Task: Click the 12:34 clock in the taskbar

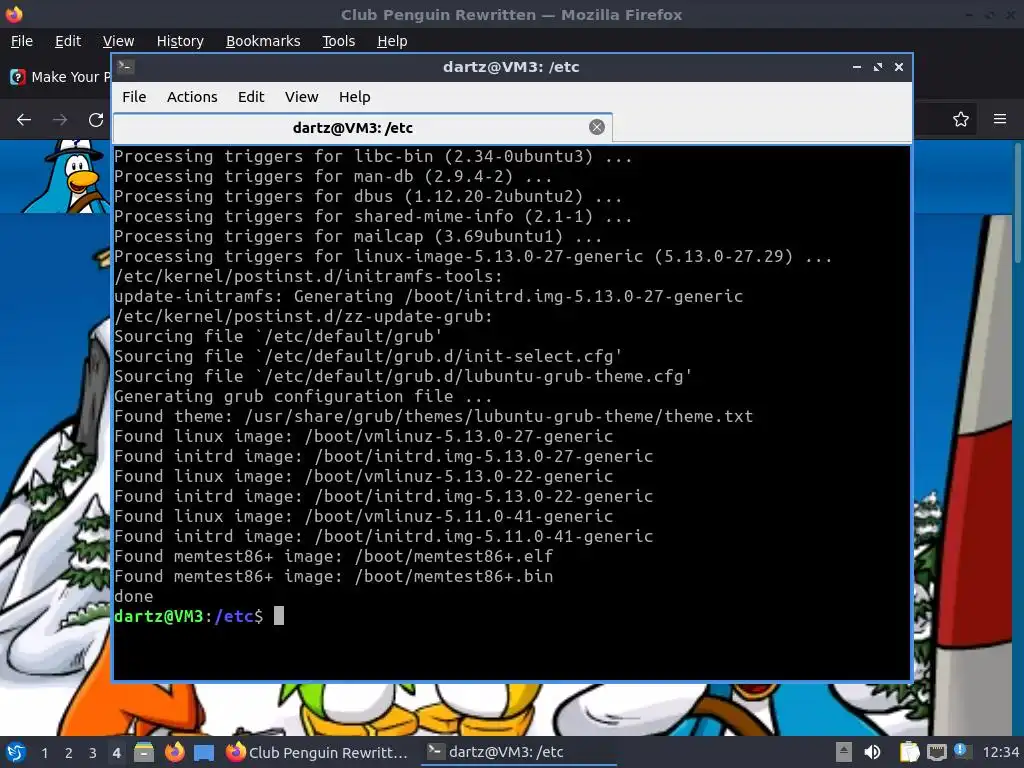Action: coord(1000,752)
